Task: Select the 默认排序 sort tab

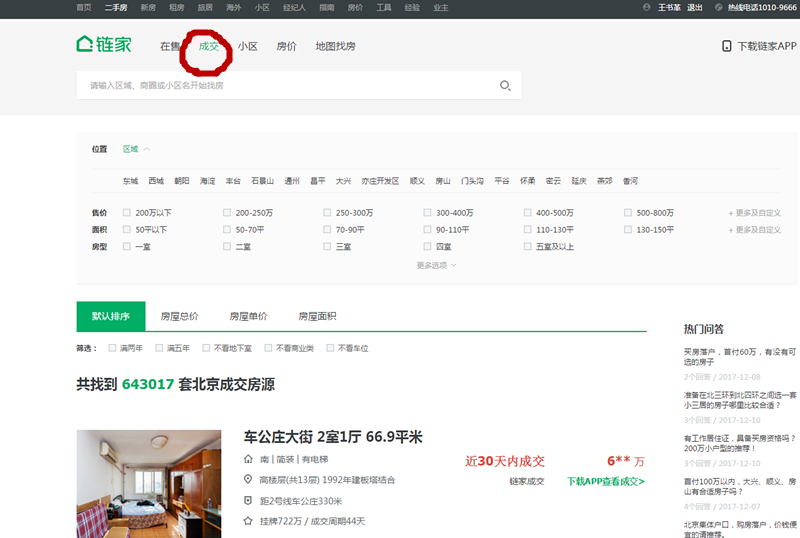Action: (x=111, y=316)
